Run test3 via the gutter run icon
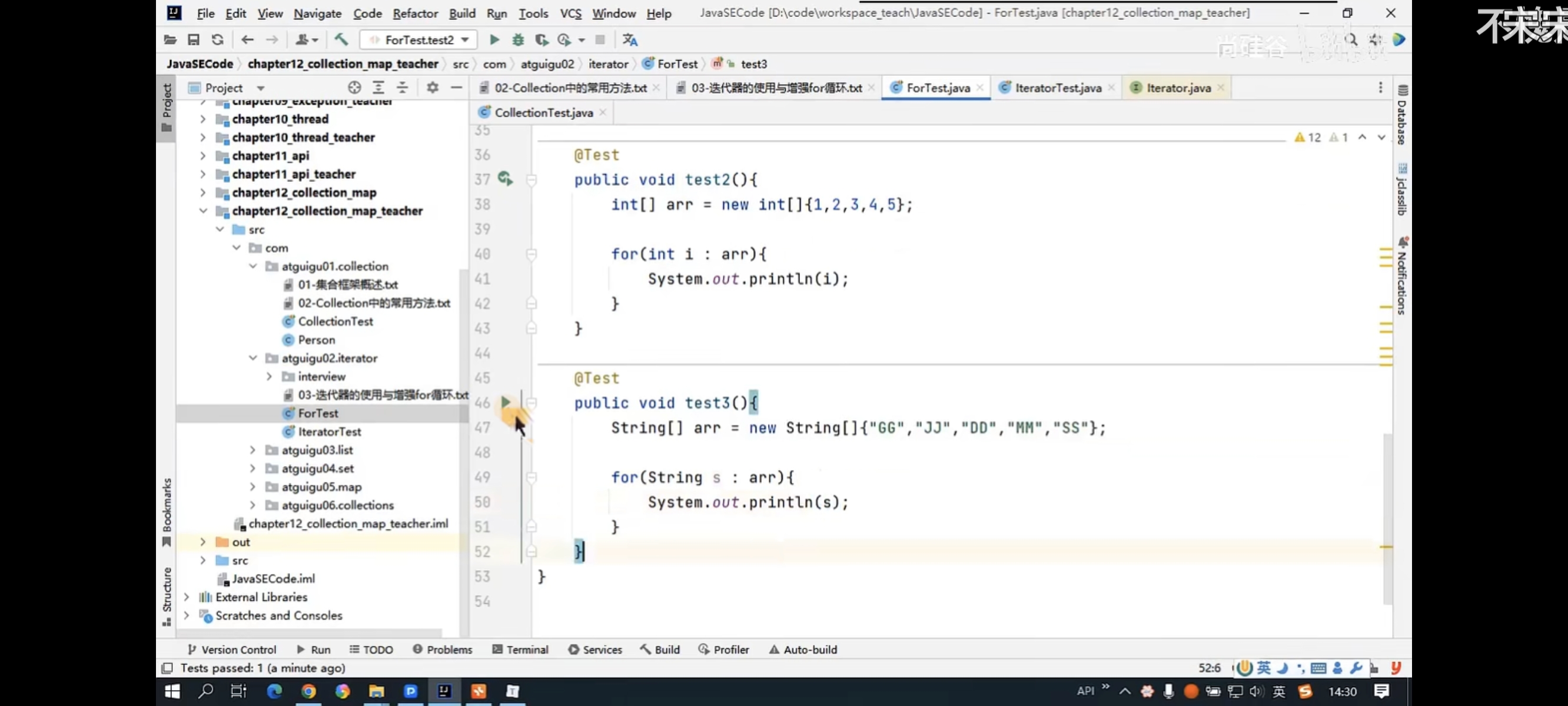The image size is (1568, 706). pos(505,402)
